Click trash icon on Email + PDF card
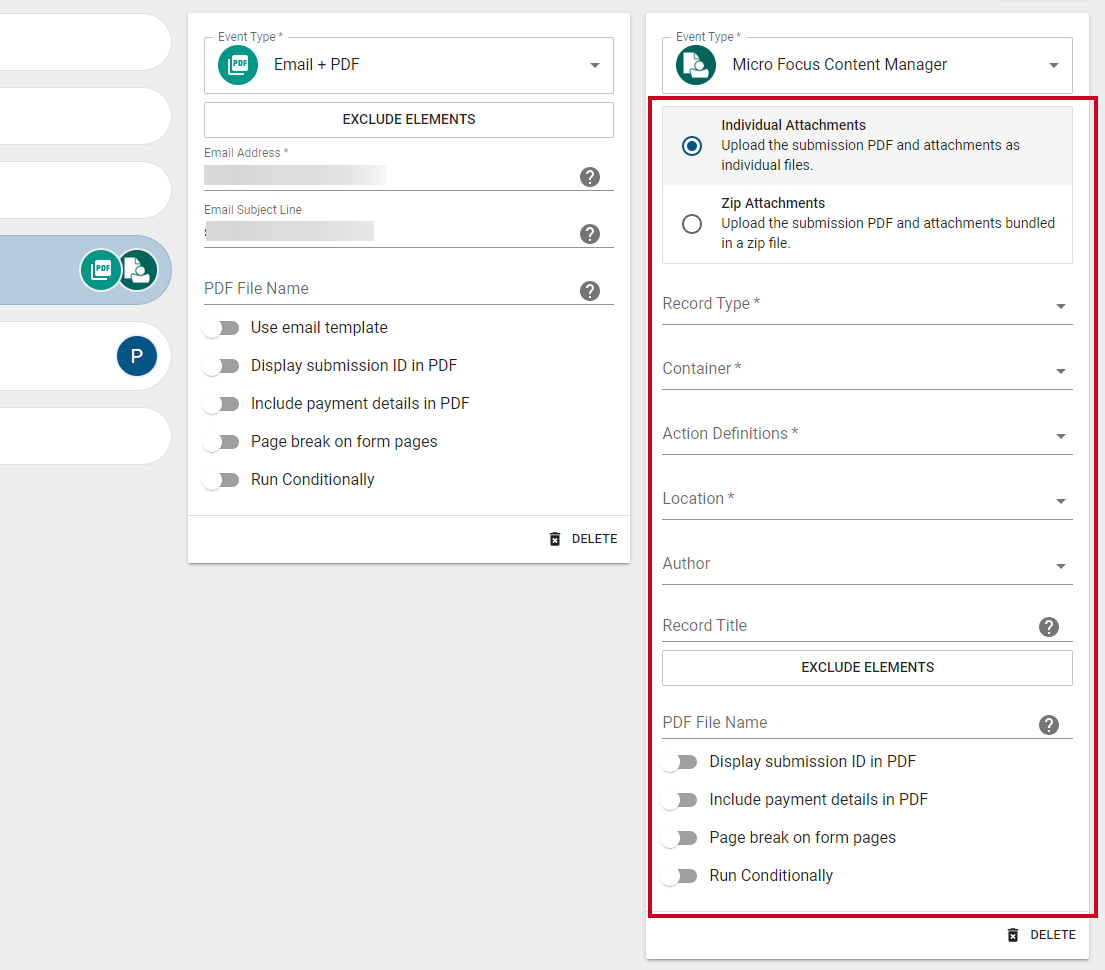Image resolution: width=1105 pixels, height=970 pixels. tap(555, 539)
